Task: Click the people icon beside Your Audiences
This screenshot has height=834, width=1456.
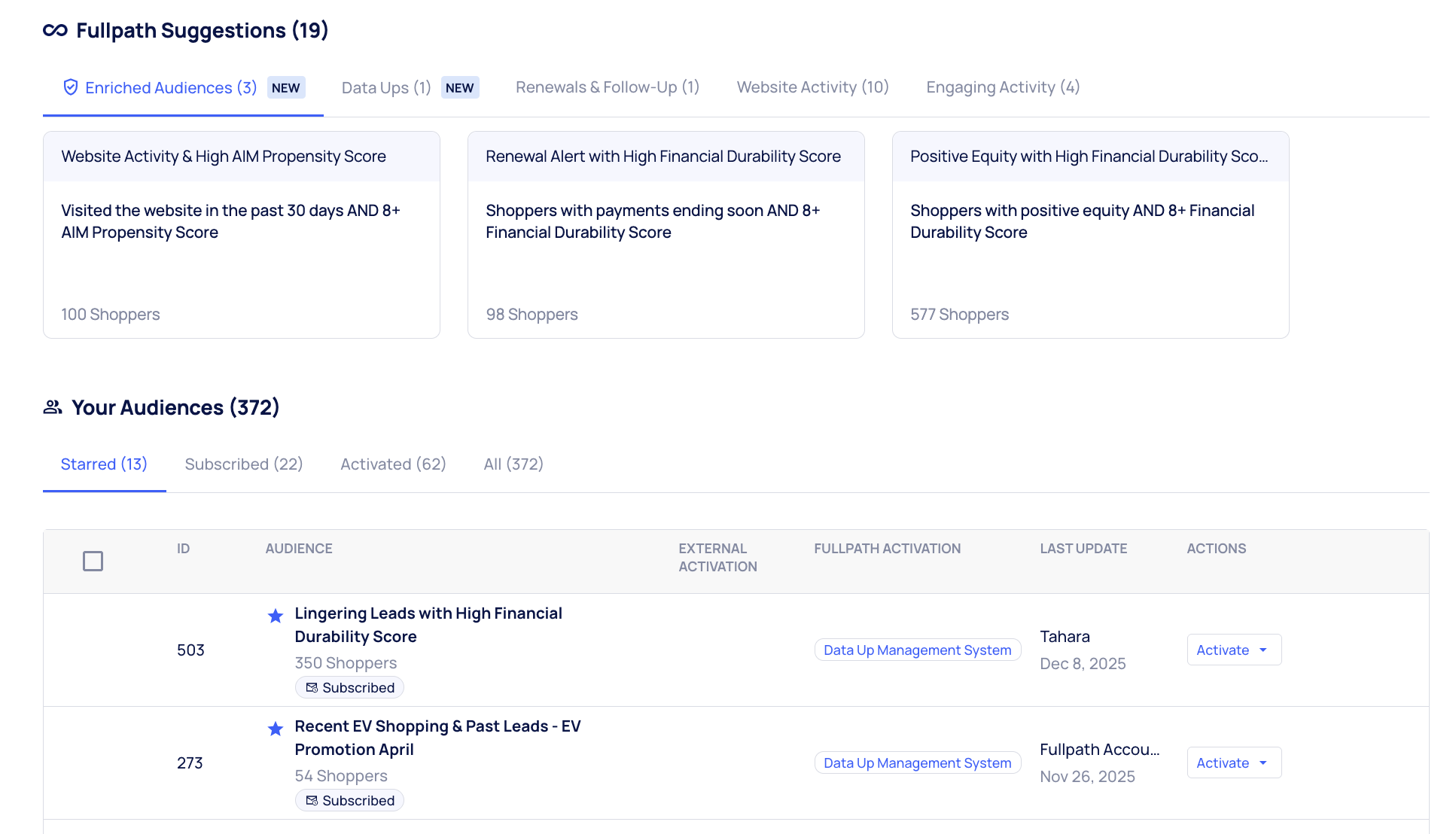Action: pos(53,407)
